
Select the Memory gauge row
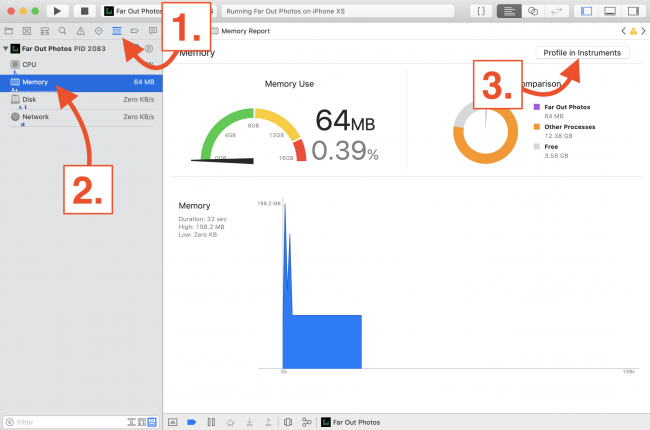coord(81,83)
